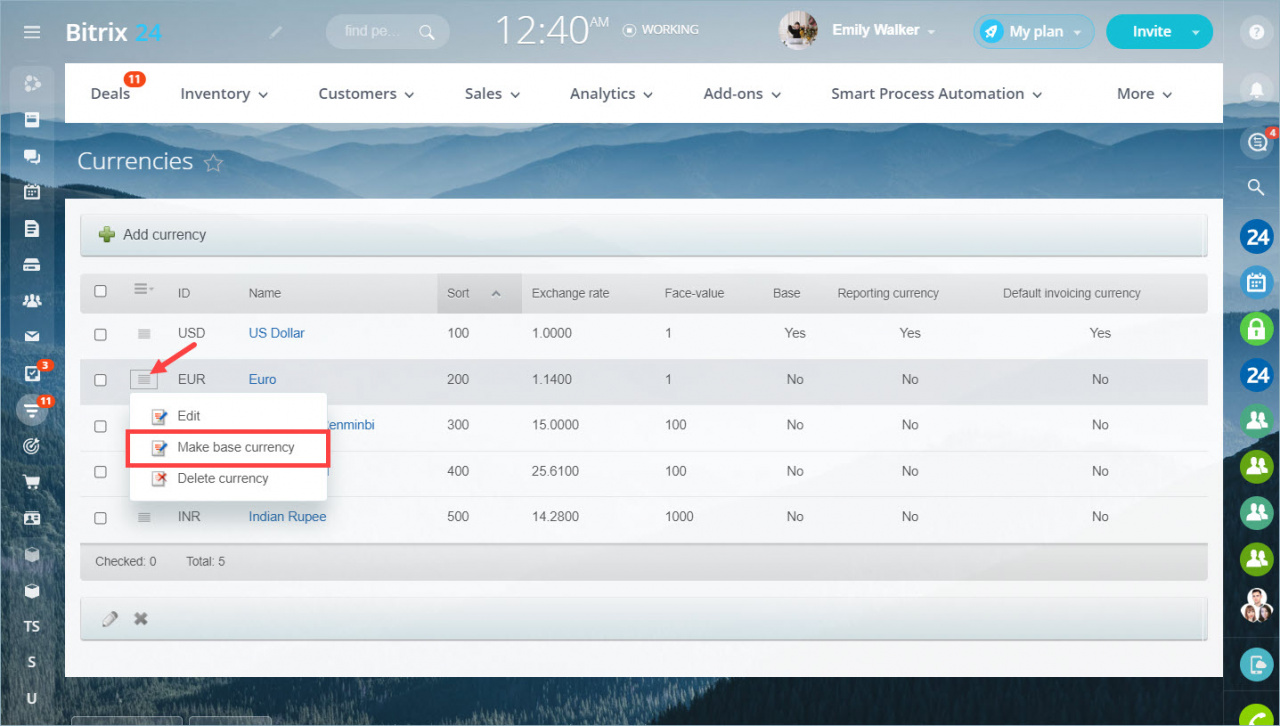Open the Drive icon in left sidebar
This screenshot has width=1280, height=726.
point(32,265)
